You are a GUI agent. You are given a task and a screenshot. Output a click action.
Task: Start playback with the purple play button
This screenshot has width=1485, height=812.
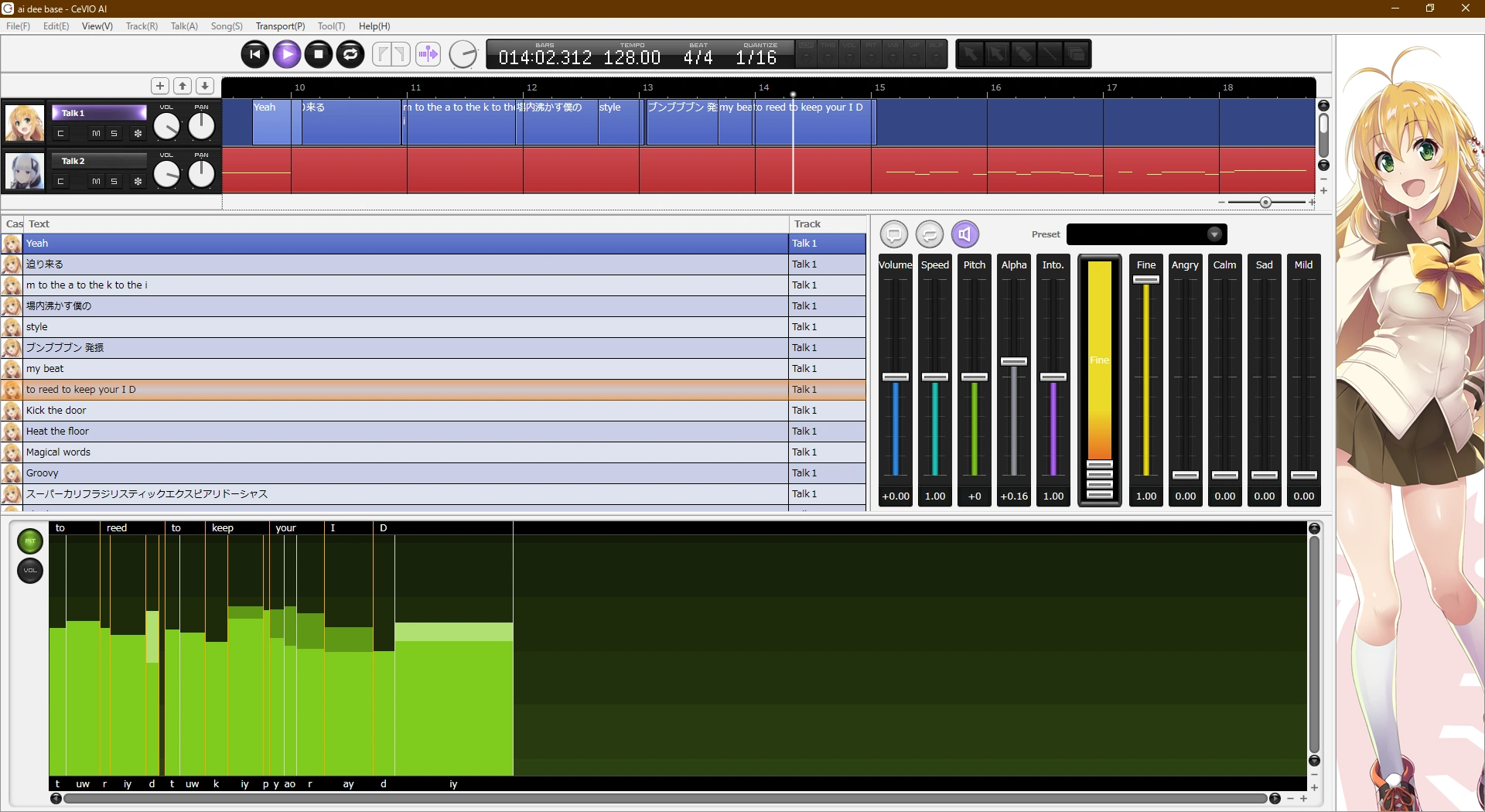click(287, 54)
